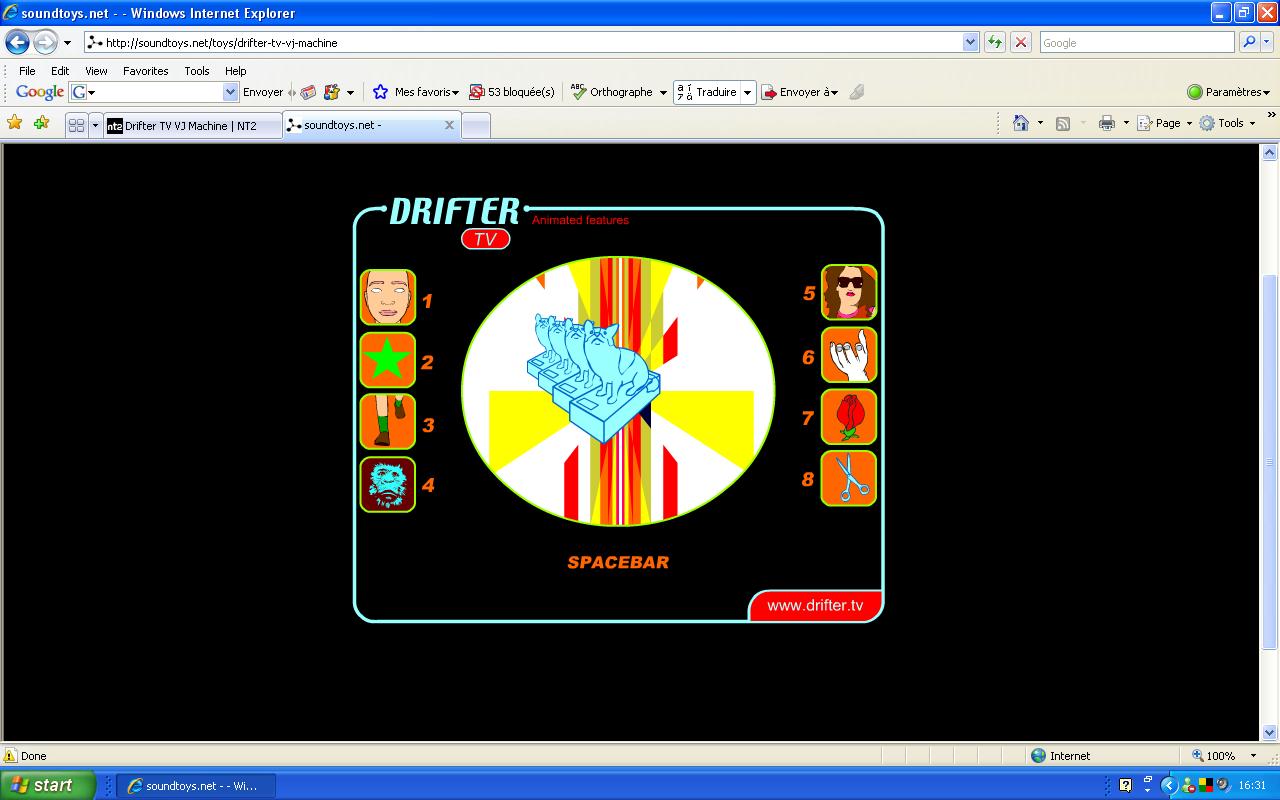Click the Google search box at top right

(x=1137, y=42)
